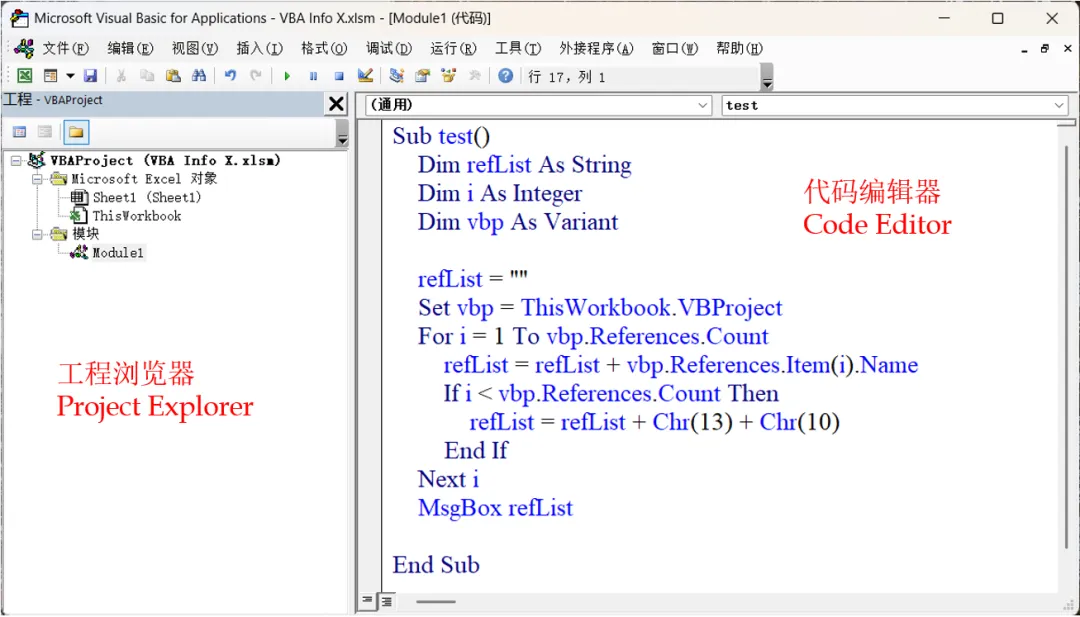Click the Paste clipboard icon

pos(173,76)
